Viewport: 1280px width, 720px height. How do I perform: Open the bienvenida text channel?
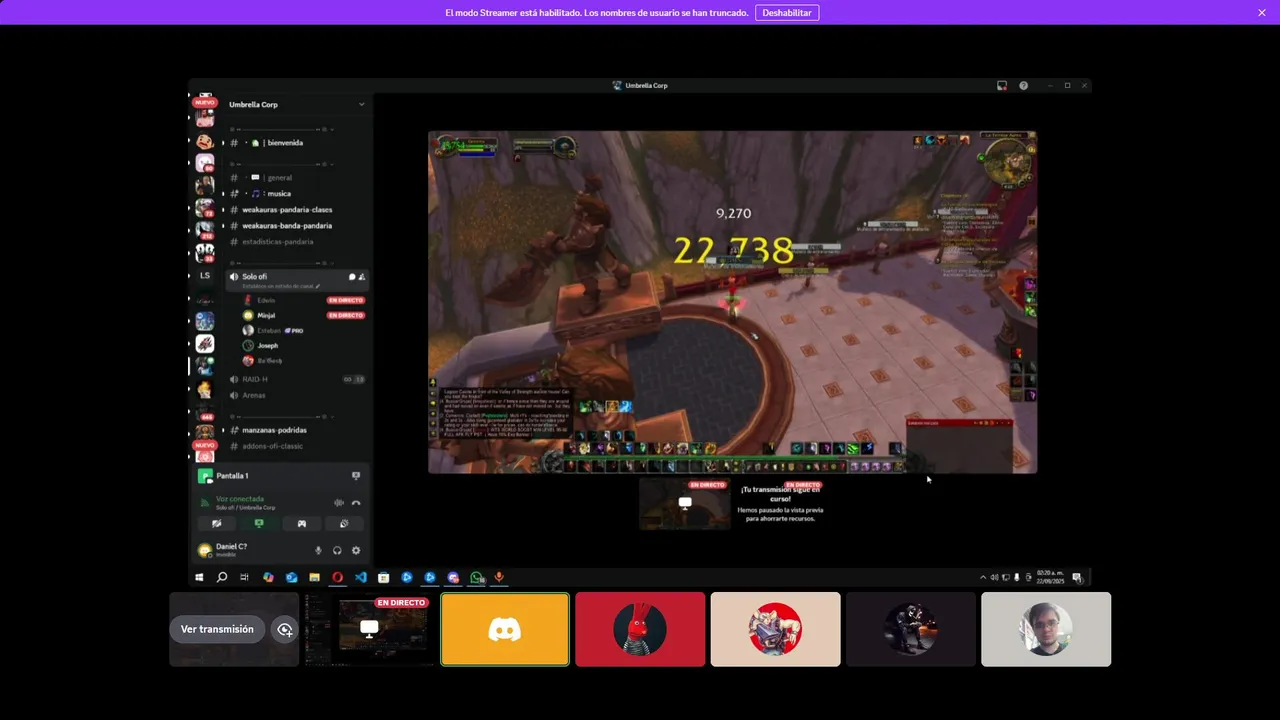tap(285, 143)
